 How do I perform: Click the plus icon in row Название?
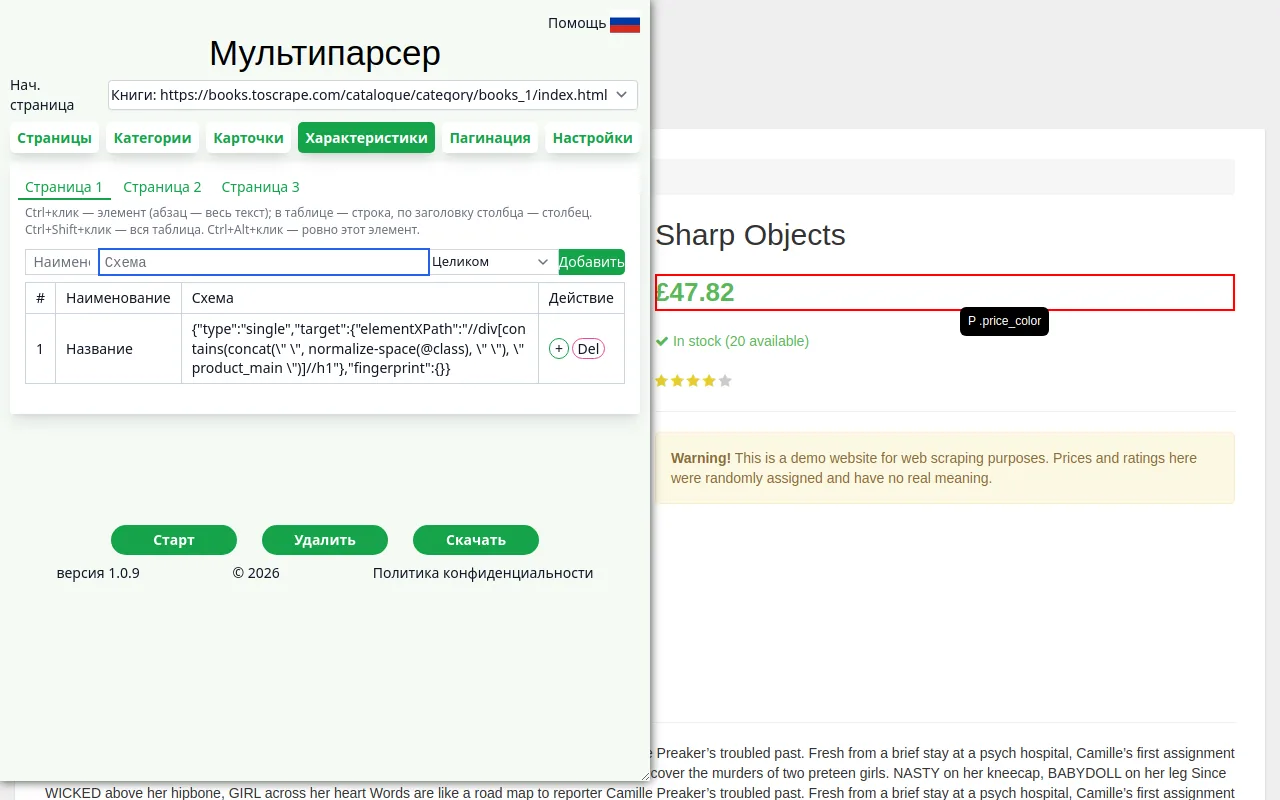559,349
